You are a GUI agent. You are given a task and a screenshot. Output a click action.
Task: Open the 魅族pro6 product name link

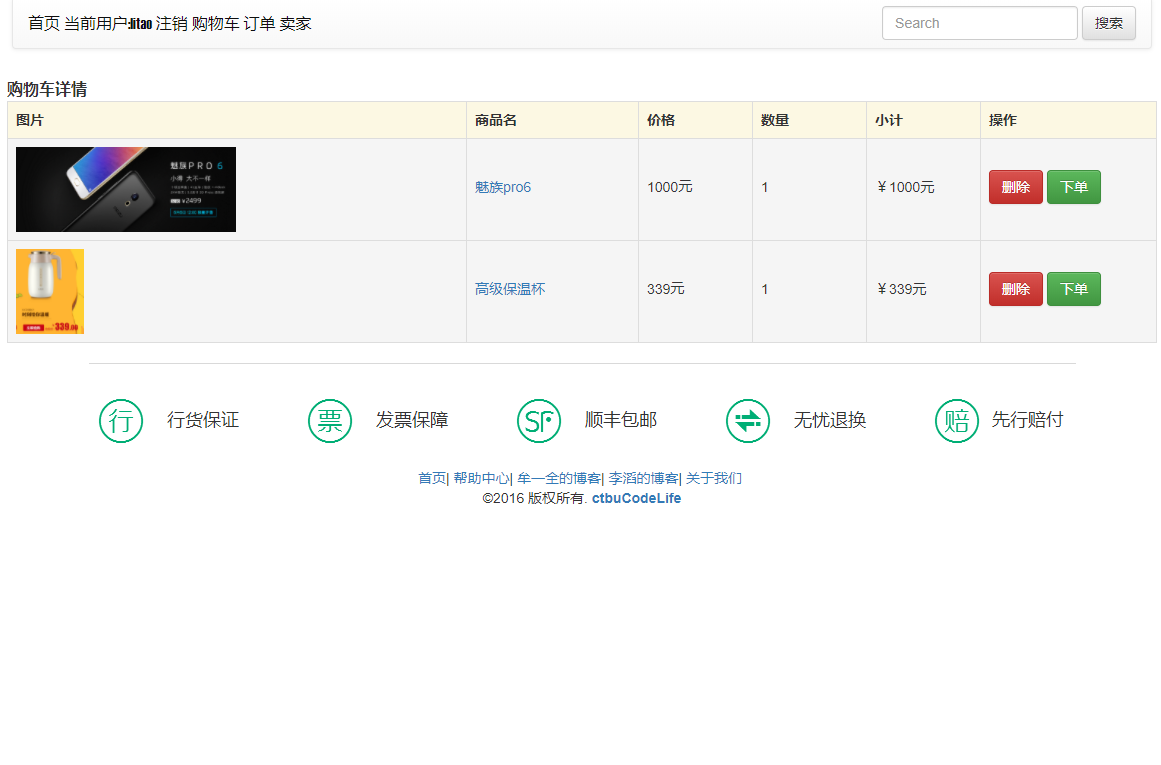503,187
